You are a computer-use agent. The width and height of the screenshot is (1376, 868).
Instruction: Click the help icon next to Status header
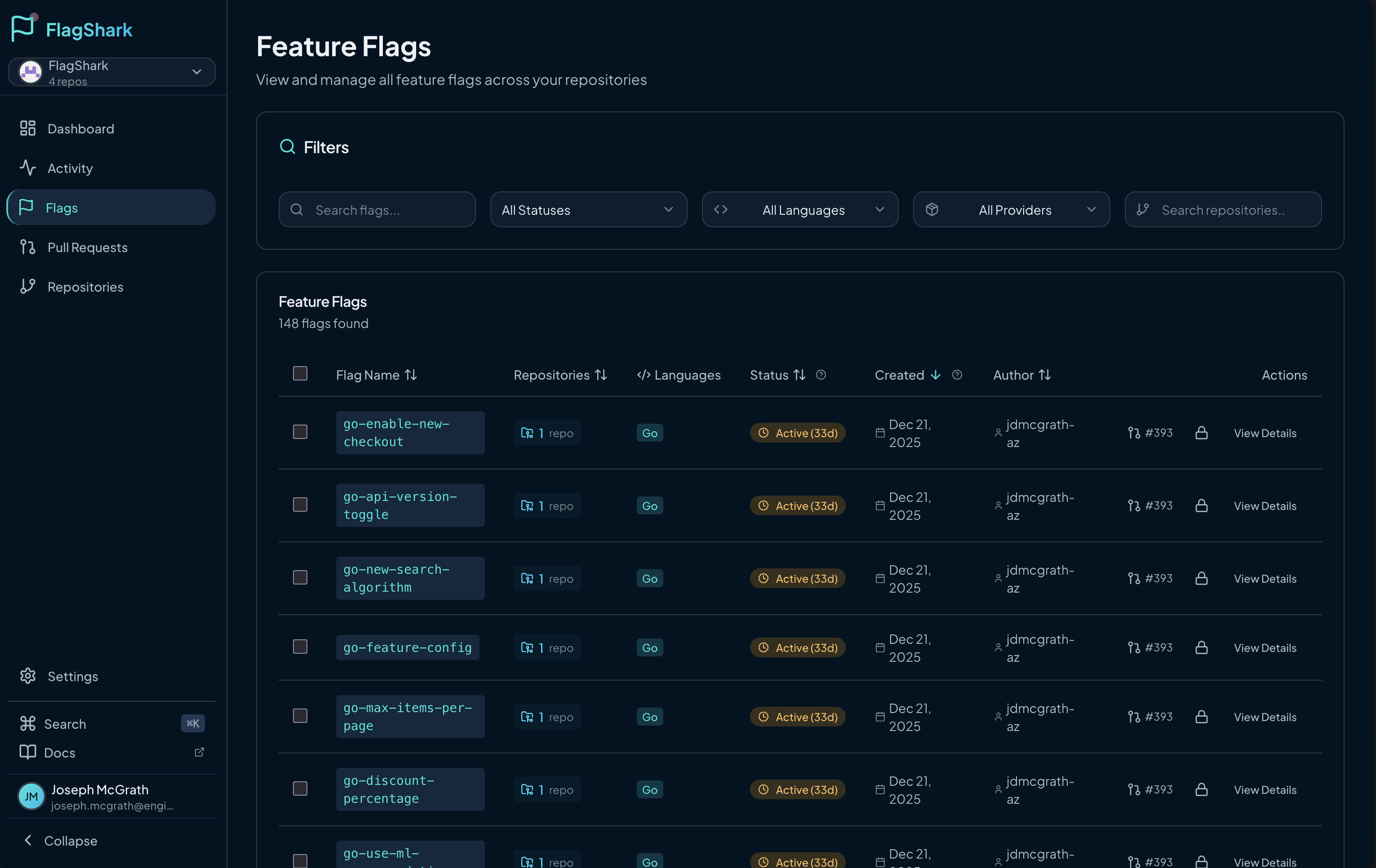pyautogui.click(x=821, y=375)
